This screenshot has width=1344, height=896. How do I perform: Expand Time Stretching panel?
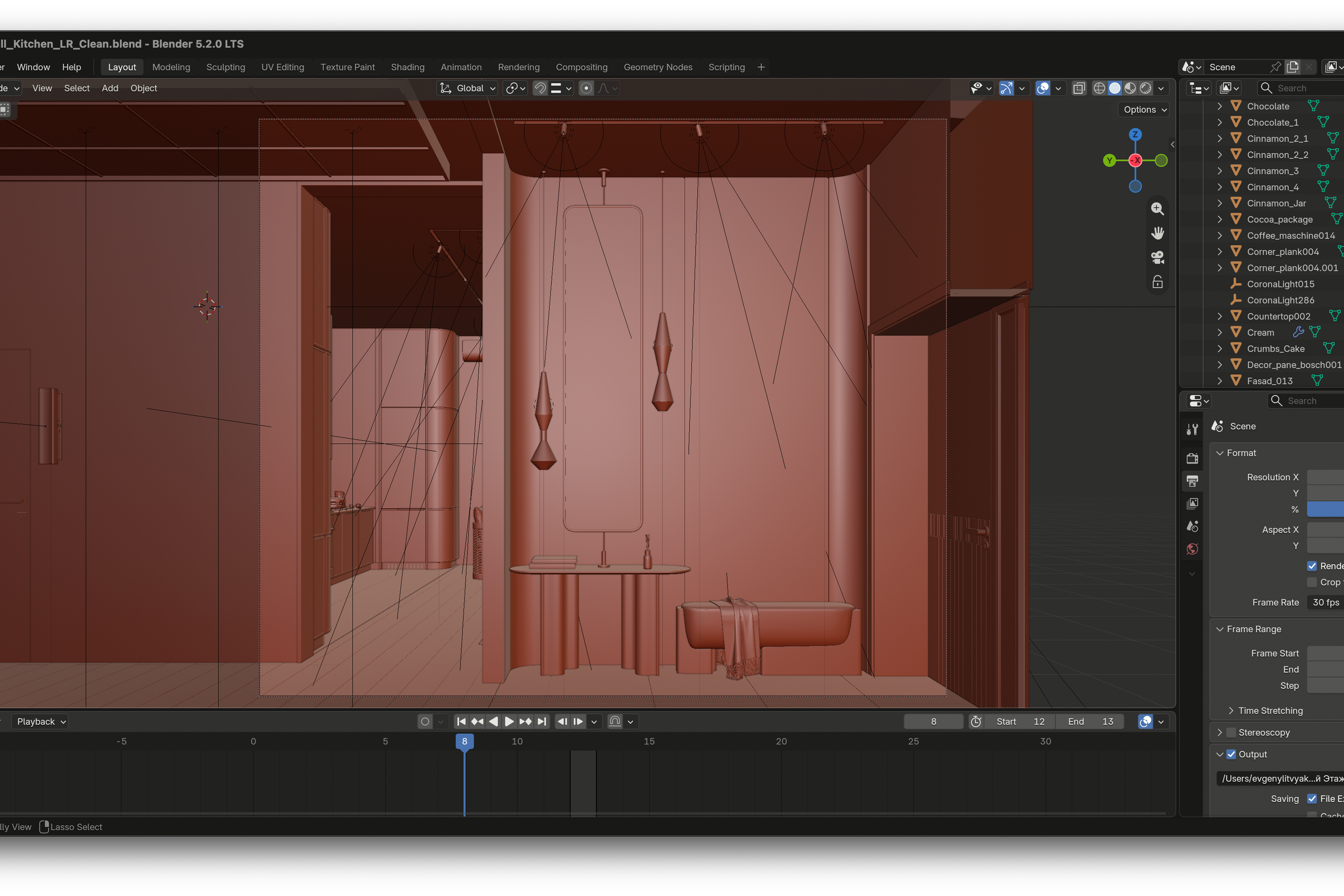coord(1231,711)
